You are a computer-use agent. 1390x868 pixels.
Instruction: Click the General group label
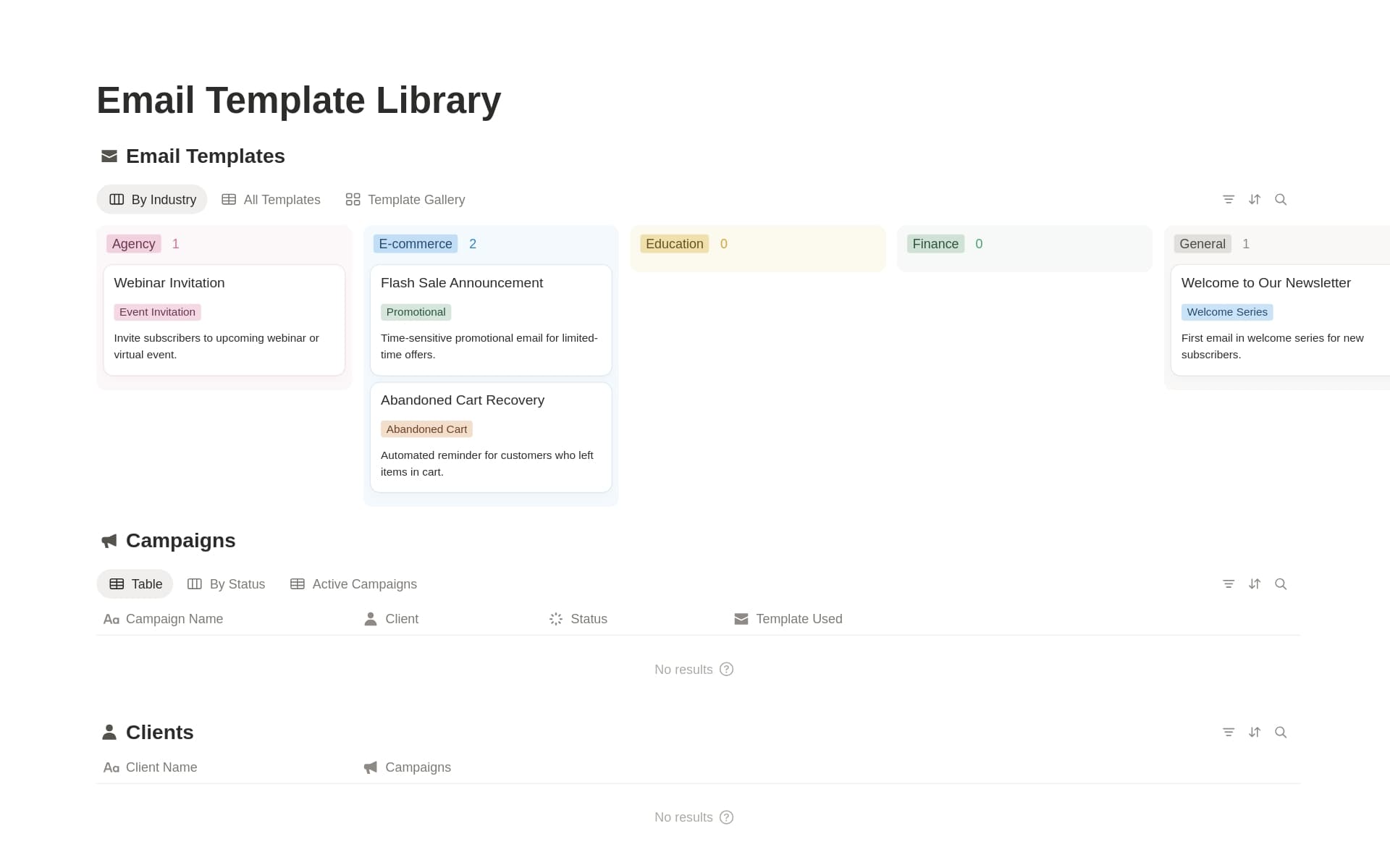1202,244
